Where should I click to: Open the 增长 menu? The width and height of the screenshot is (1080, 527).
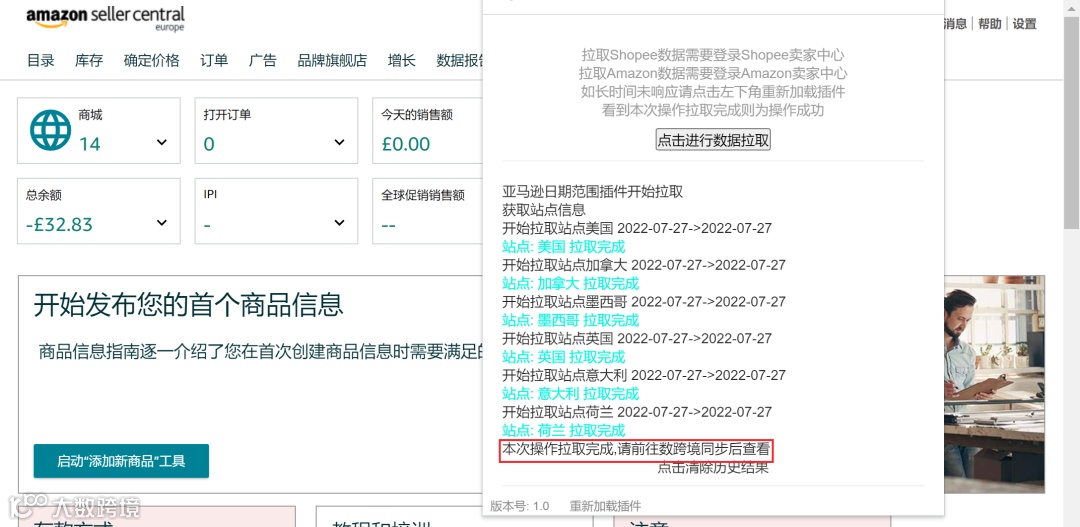point(402,60)
